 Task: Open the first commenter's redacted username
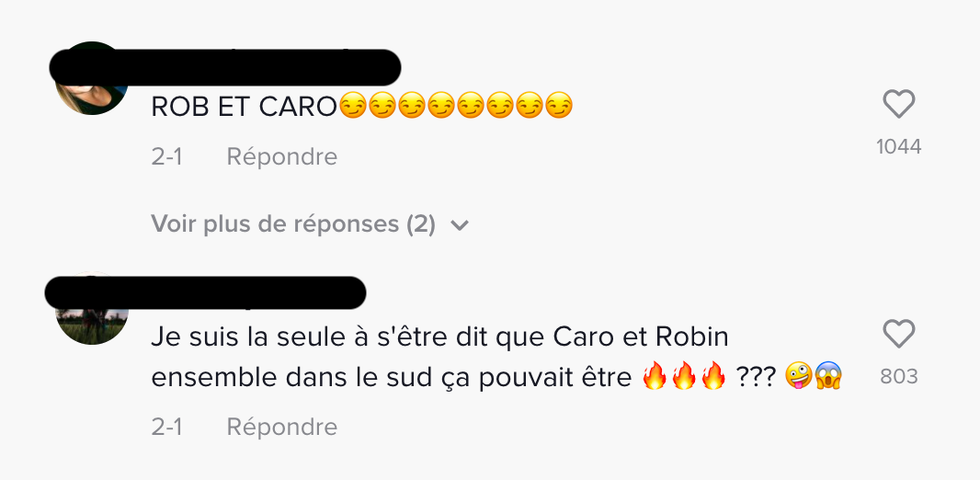[225, 67]
